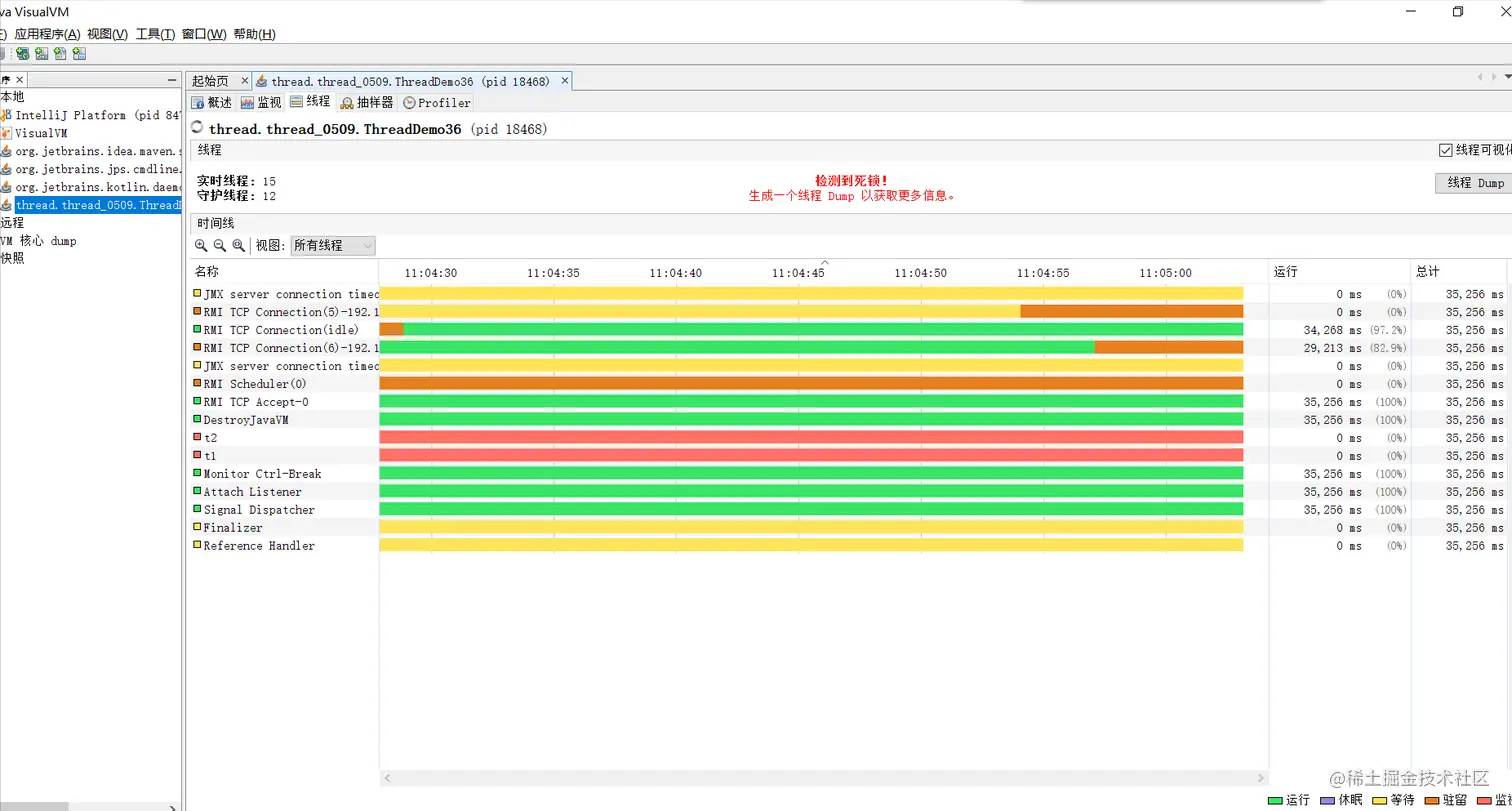
Task: Click the orange timeline bar of RMI Scheduler(0)
Action: pyautogui.click(x=811, y=384)
